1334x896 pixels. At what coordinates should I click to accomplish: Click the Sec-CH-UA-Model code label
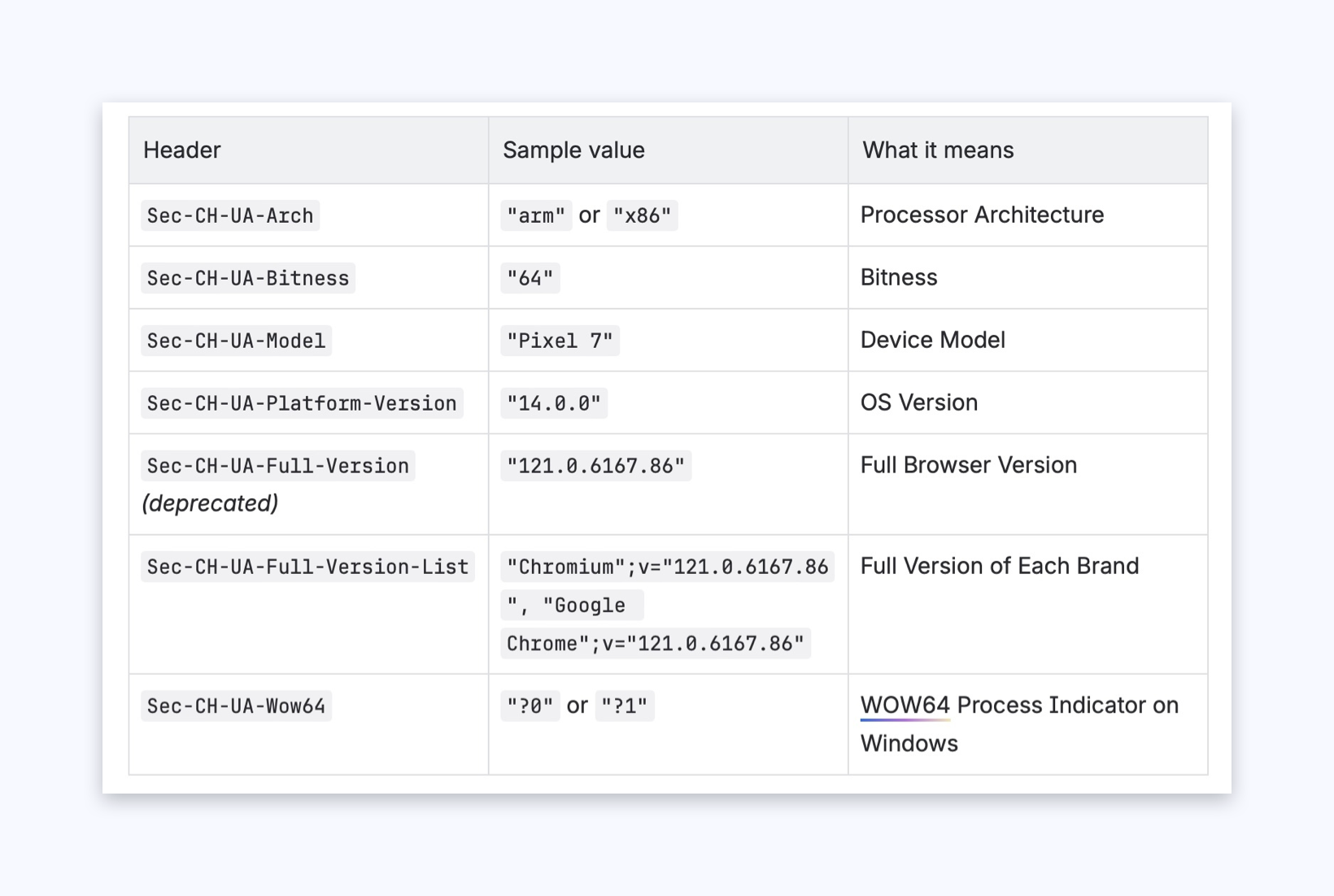click(x=236, y=341)
